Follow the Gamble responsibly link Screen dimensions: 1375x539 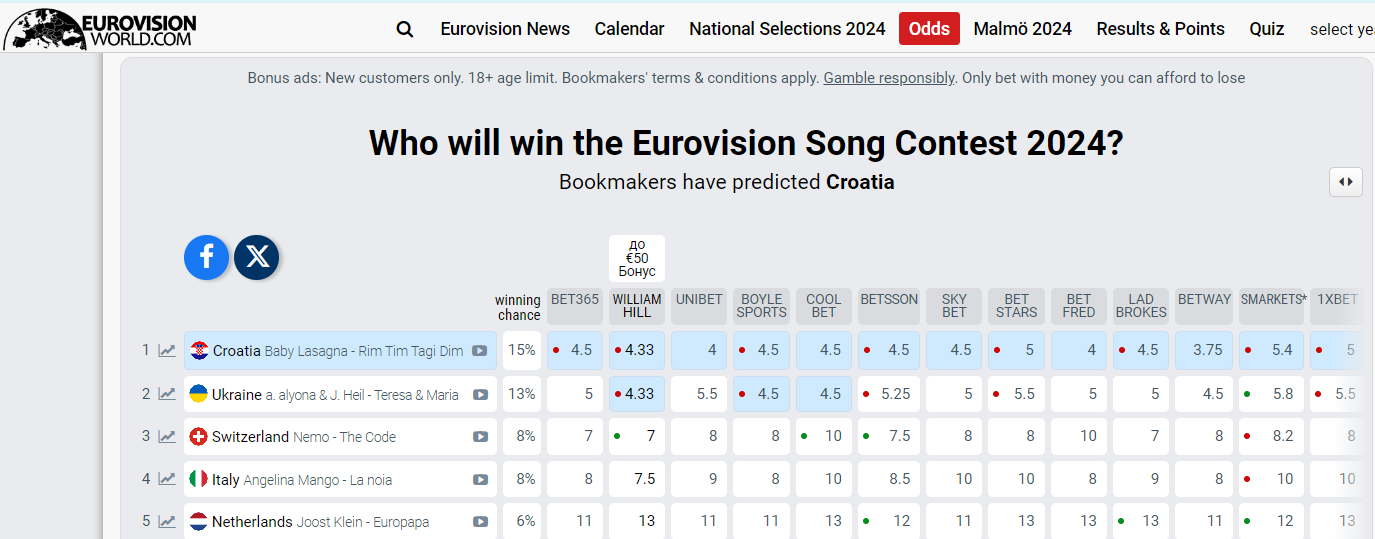coord(889,78)
